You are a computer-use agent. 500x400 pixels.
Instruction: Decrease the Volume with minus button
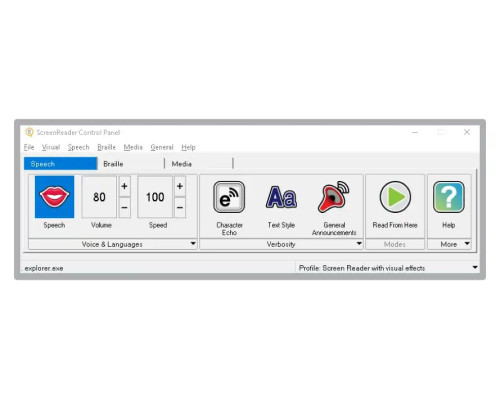(124, 207)
